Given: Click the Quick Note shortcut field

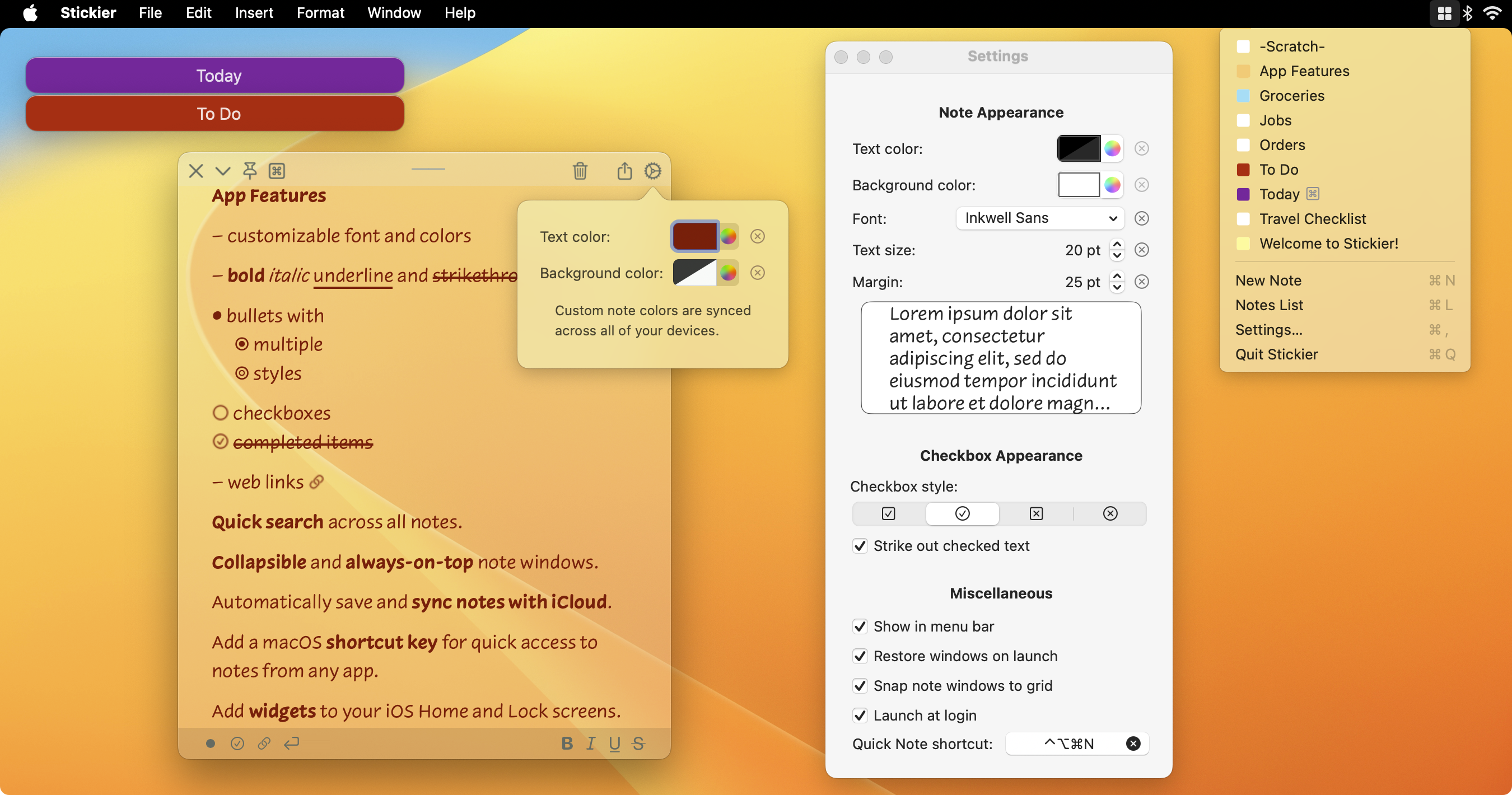Looking at the screenshot, I should 1077,743.
